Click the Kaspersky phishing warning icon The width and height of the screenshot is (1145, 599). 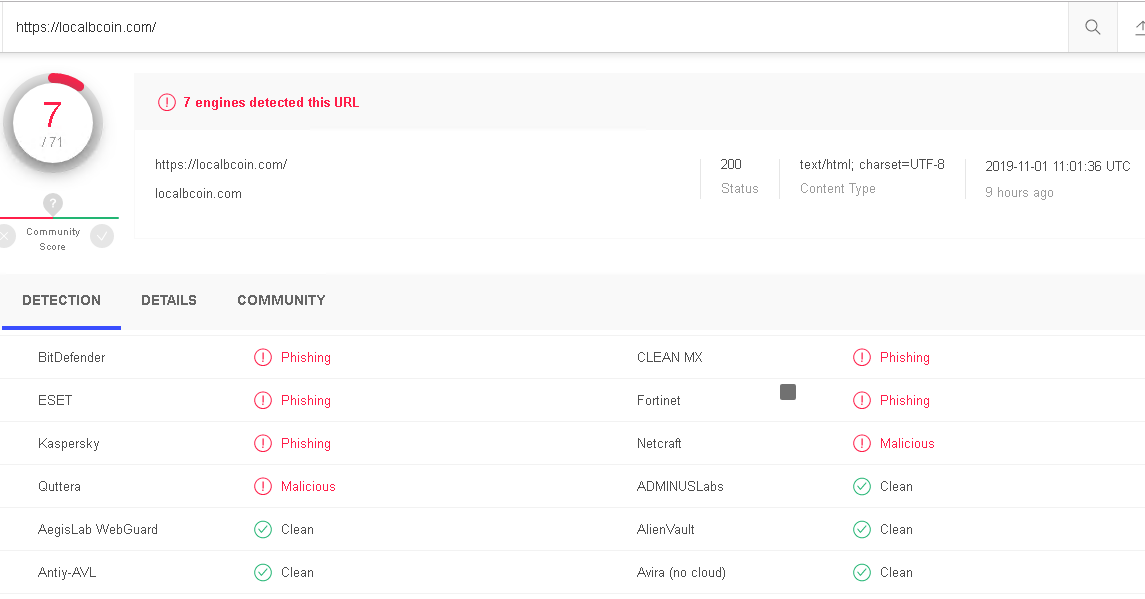263,443
